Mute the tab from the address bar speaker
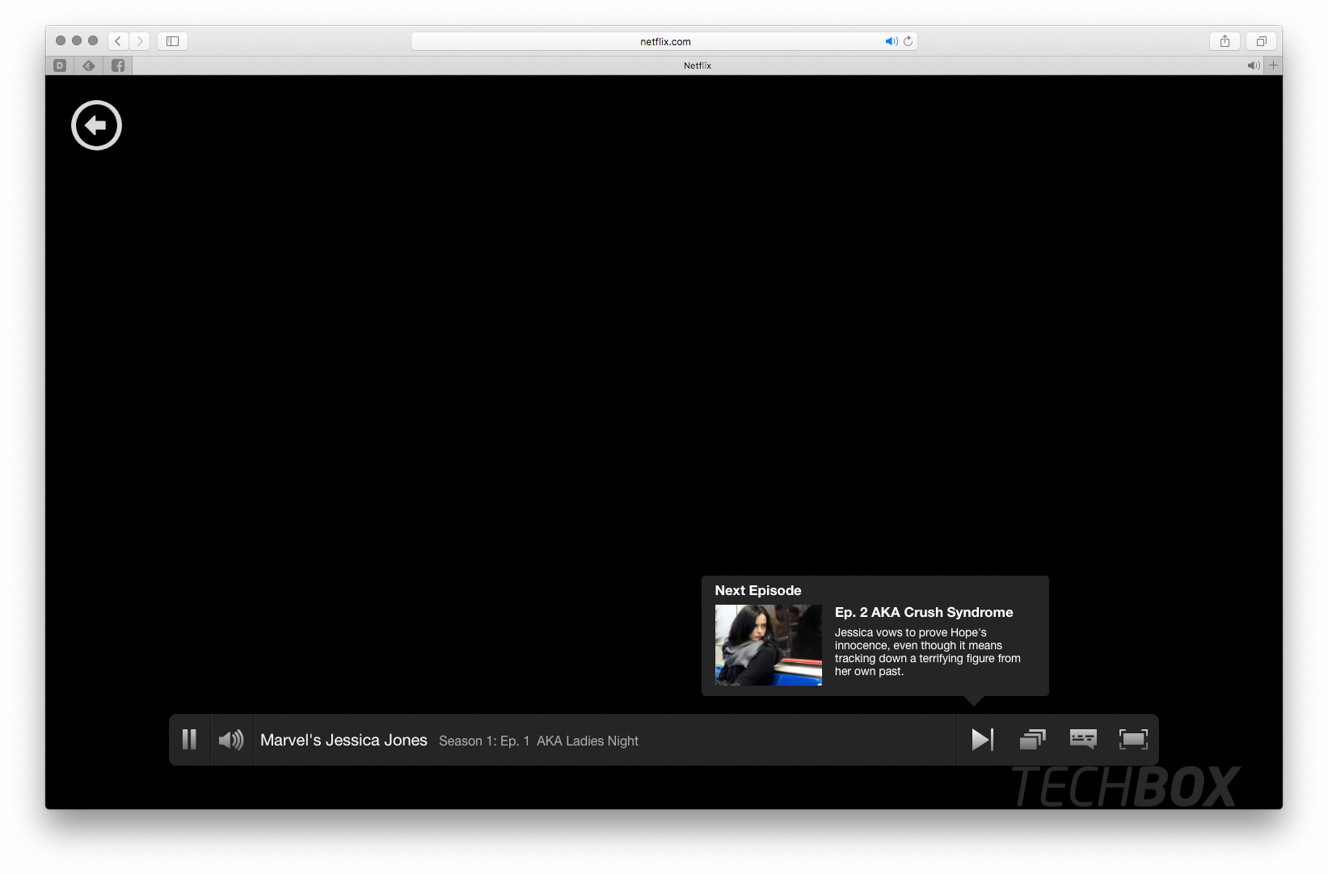Screen dimensions: 1328x874 pyautogui.click(x=891, y=41)
